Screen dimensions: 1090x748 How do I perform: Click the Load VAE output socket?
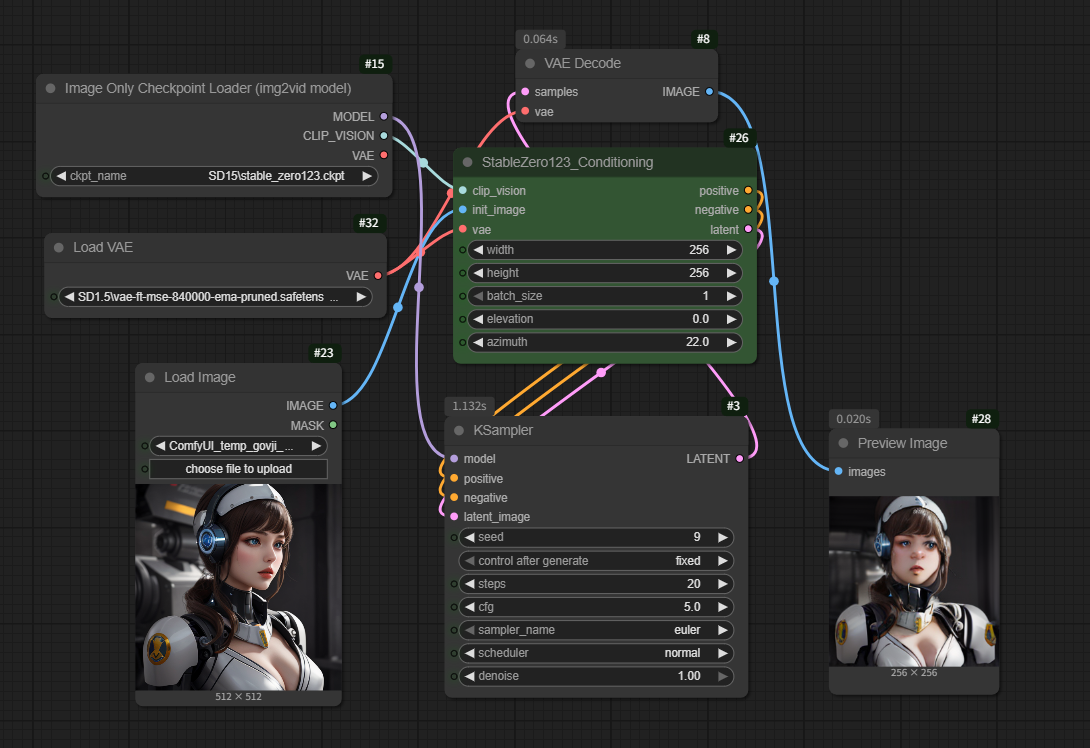click(x=377, y=275)
